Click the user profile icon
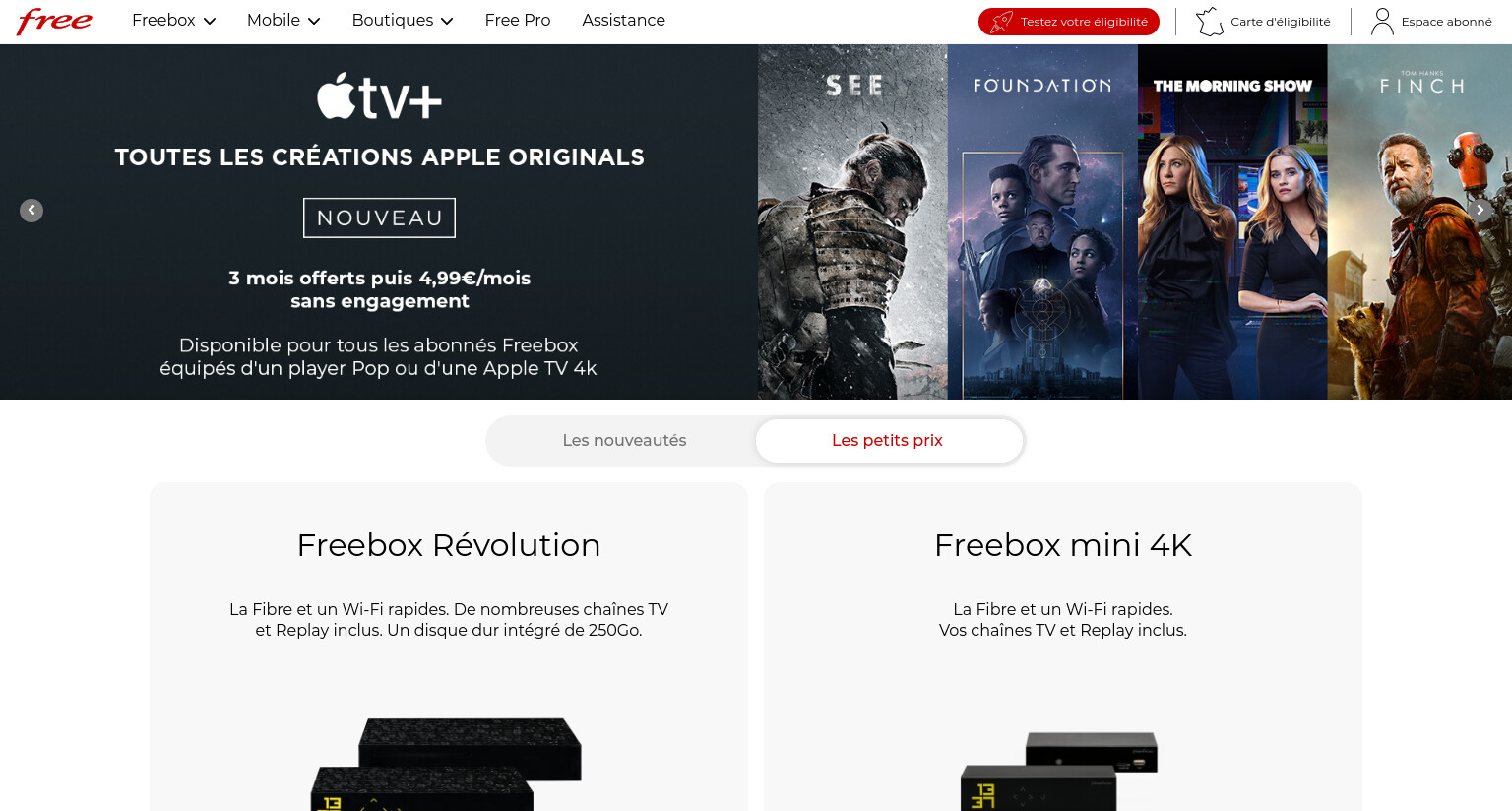The width and height of the screenshot is (1512, 811). pos(1382,22)
